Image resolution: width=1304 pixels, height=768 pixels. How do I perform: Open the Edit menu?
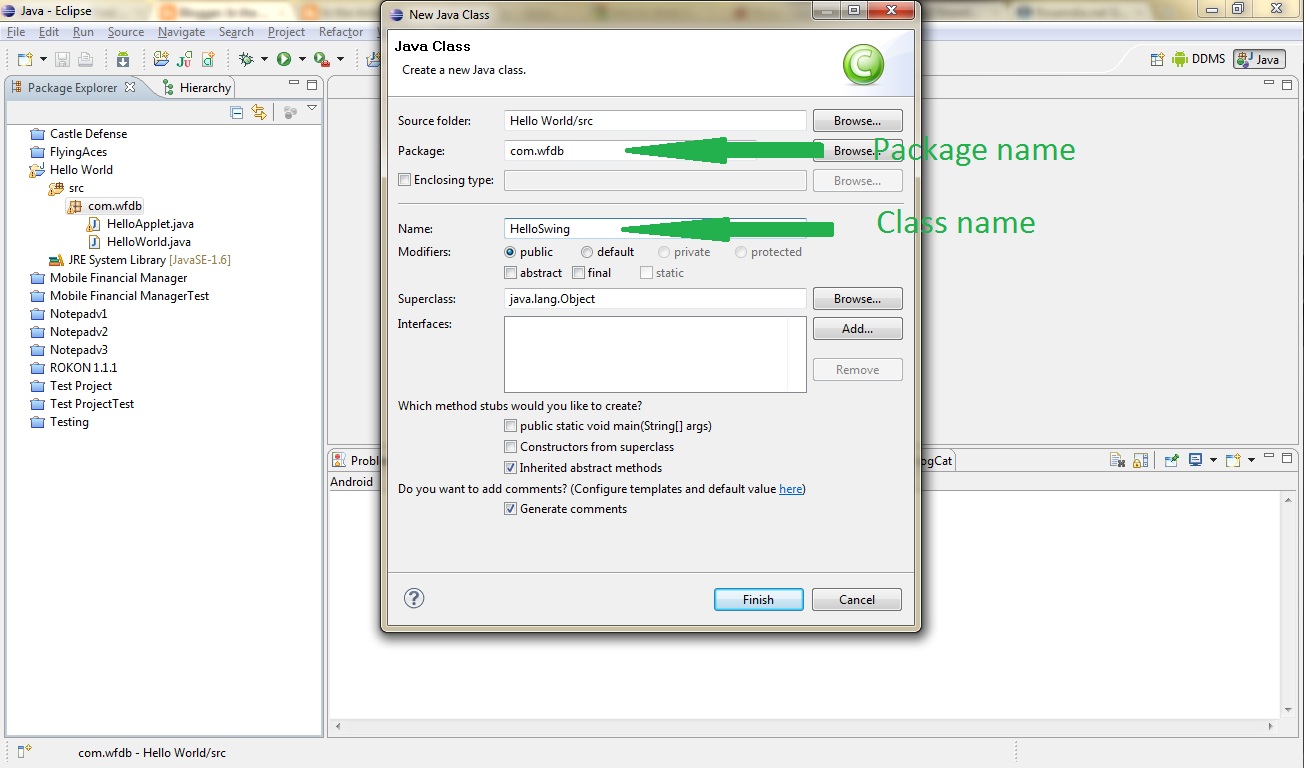(49, 32)
